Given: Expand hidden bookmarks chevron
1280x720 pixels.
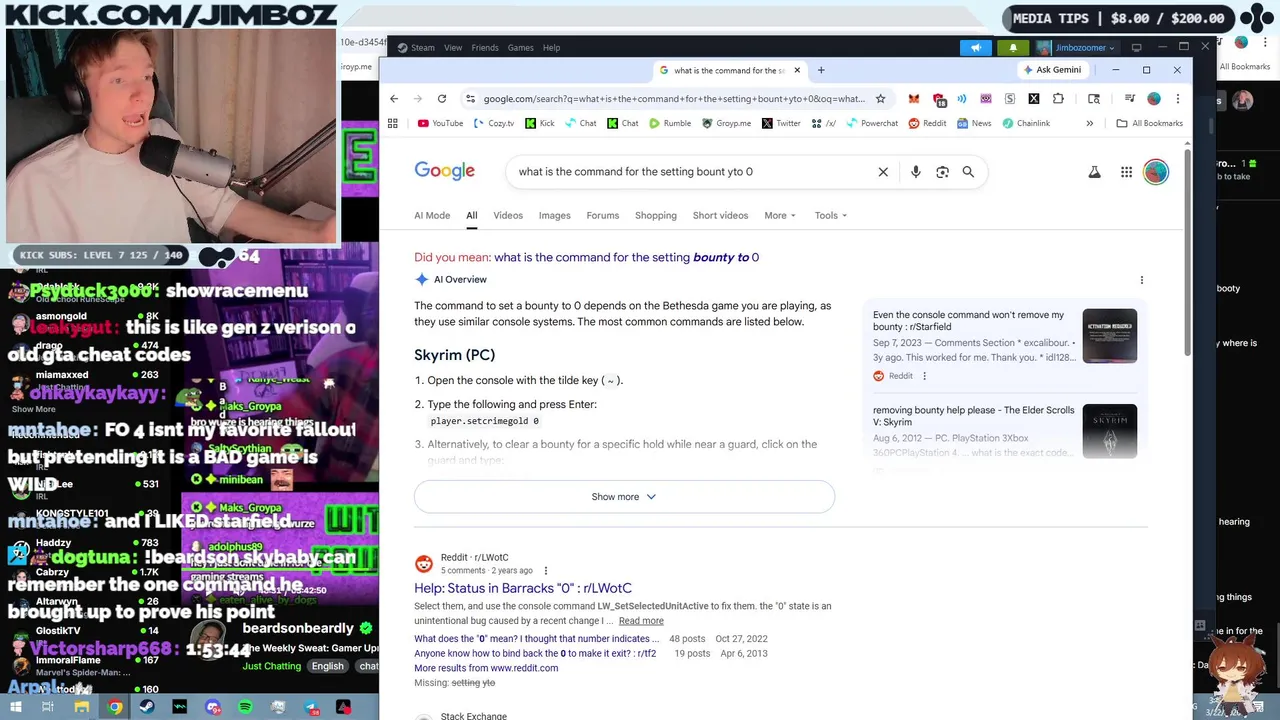Looking at the screenshot, I should 1089,123.
